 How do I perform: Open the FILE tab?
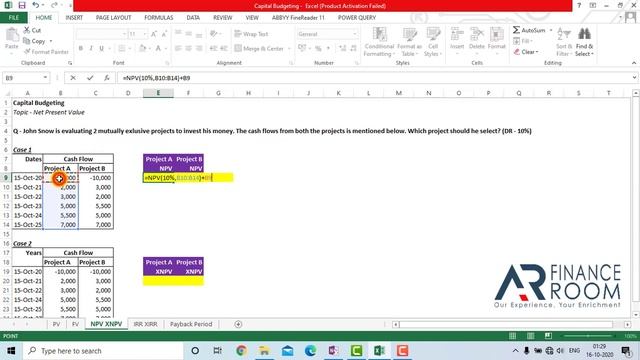tap(14, 18)
